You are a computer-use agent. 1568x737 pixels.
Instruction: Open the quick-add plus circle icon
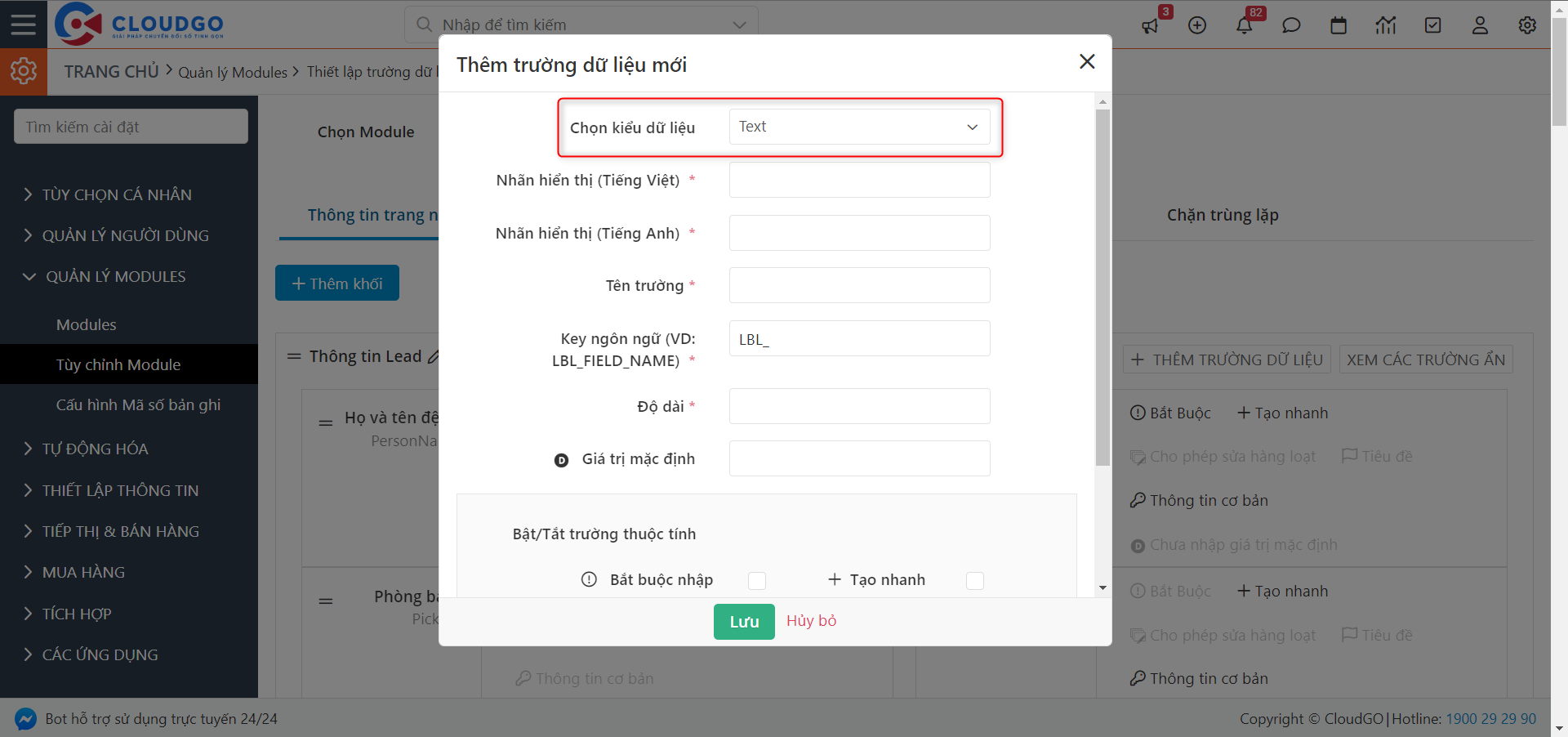(x=1197, y=25)
